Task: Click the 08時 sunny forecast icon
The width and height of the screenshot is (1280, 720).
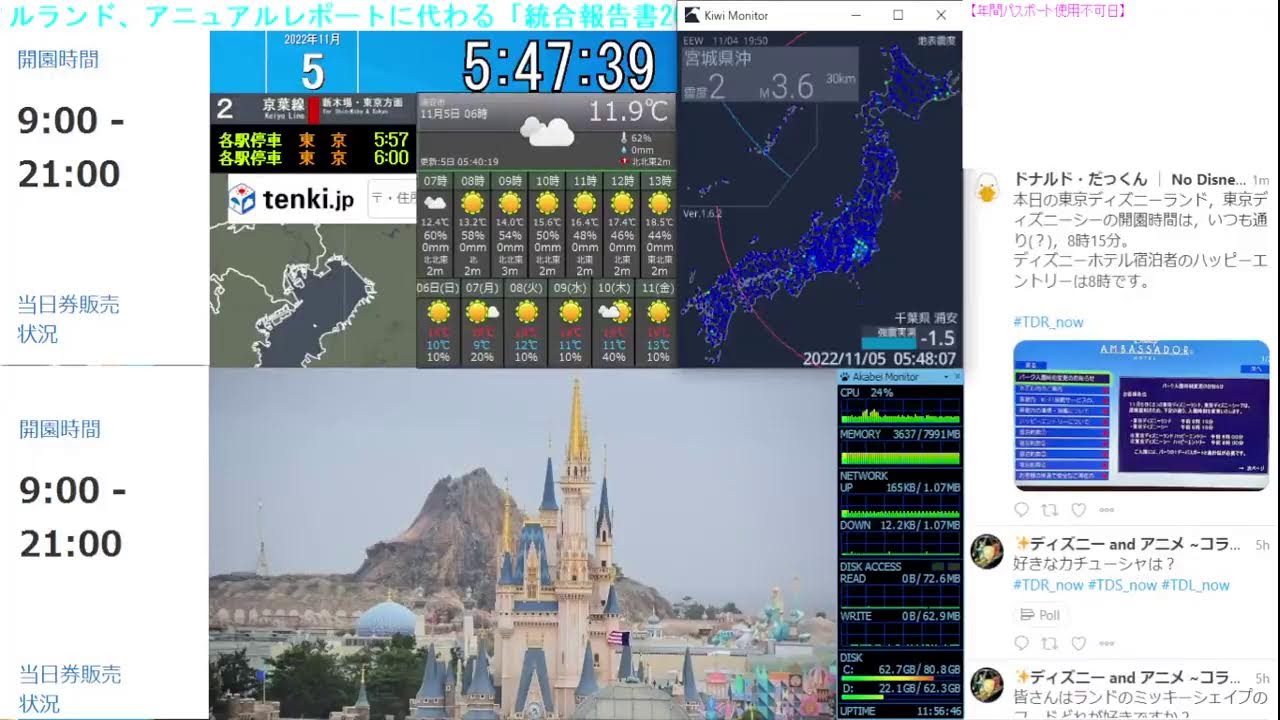Action: 472,203
